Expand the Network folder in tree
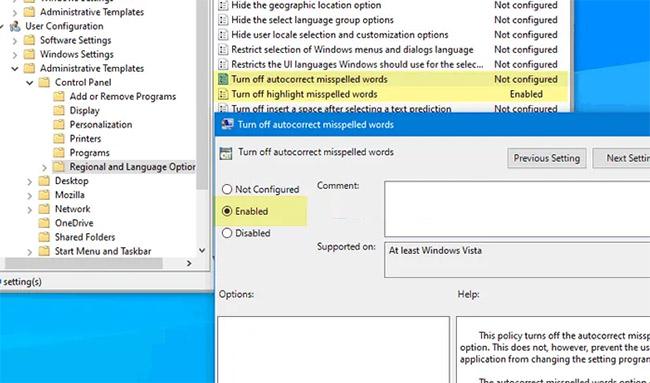Screen dimensions: 650x383 point(29,210)
